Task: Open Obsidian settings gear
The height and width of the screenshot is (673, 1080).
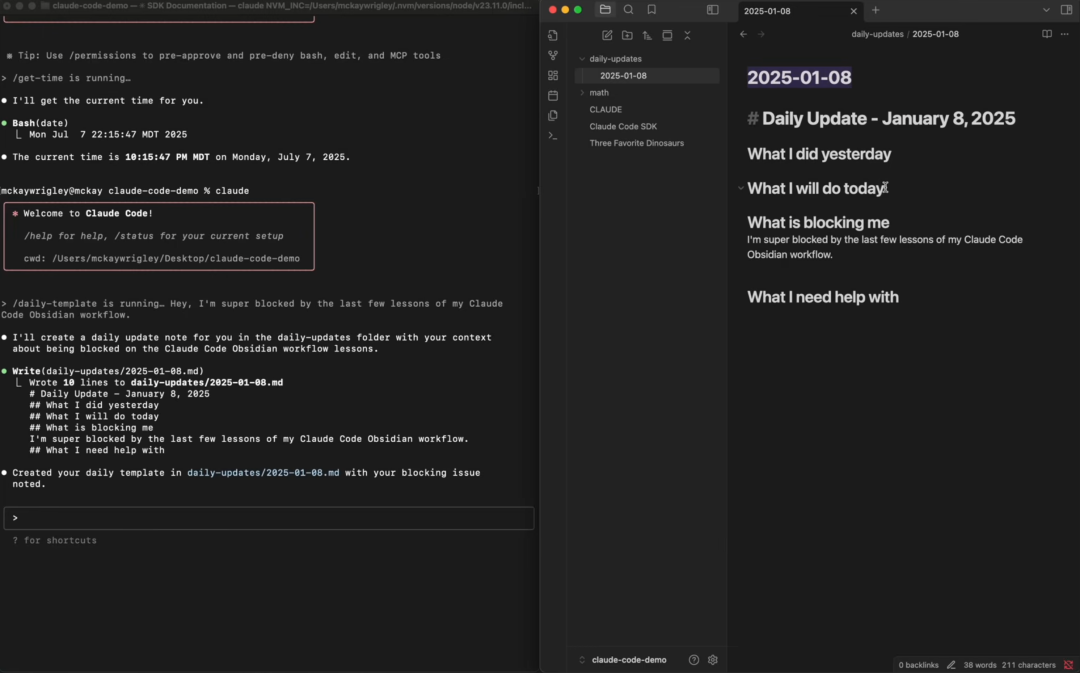Action: click(713, 660)
